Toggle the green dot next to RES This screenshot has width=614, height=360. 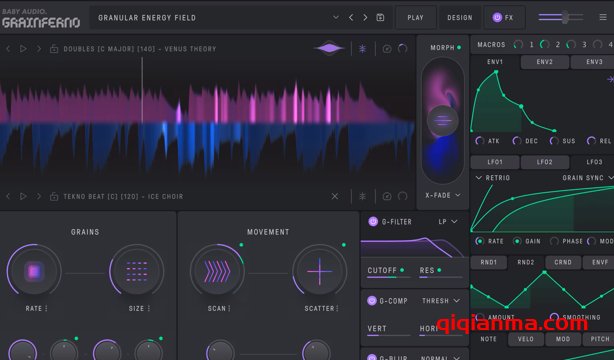click(439, 270)
